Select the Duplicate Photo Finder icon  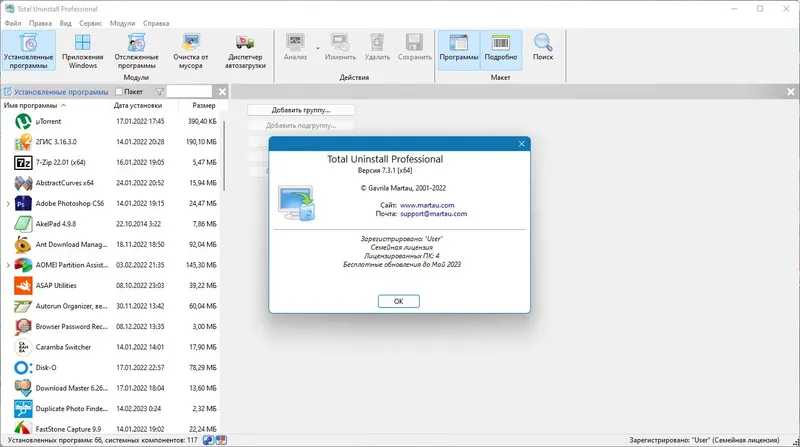(x=23, y=409)
